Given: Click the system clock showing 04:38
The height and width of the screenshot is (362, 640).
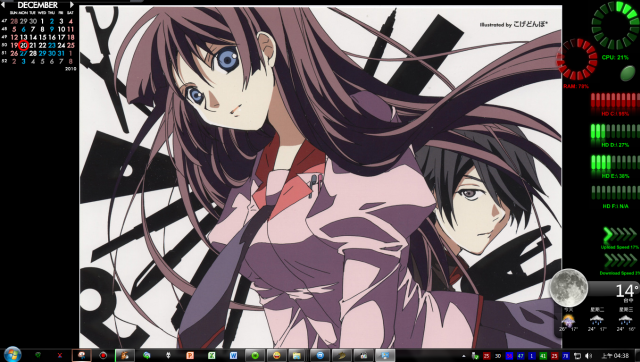Looking at the screenshot, I should [615, 356].
